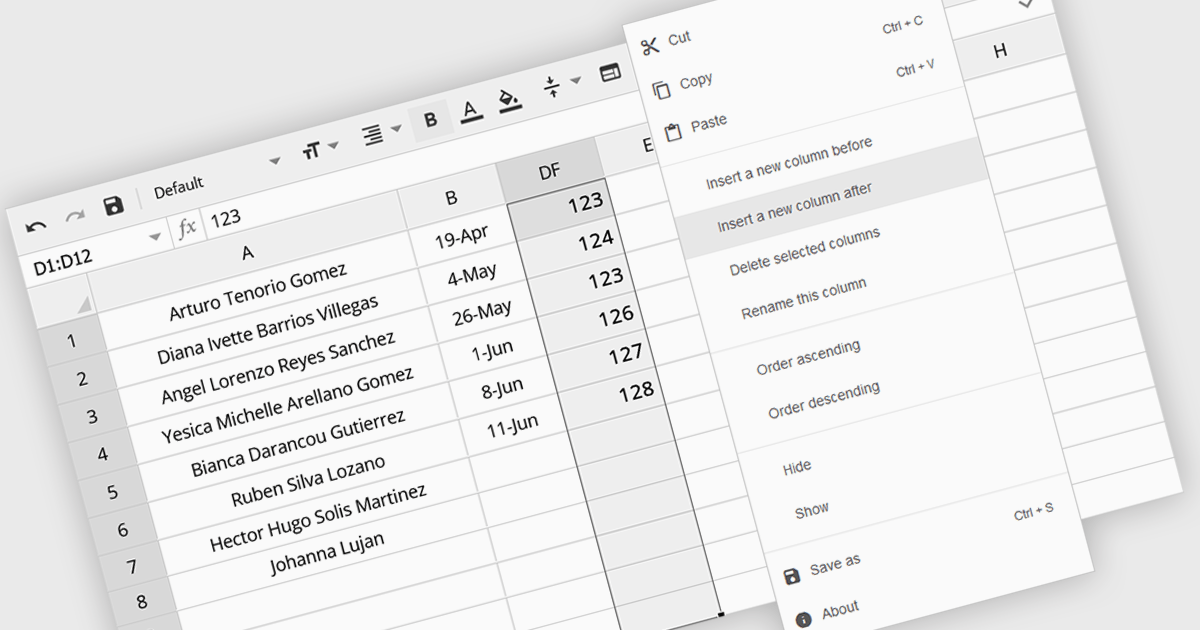Toggle bold formatting with B button
Screen dimensions: 1200x630
coord(430,120)
